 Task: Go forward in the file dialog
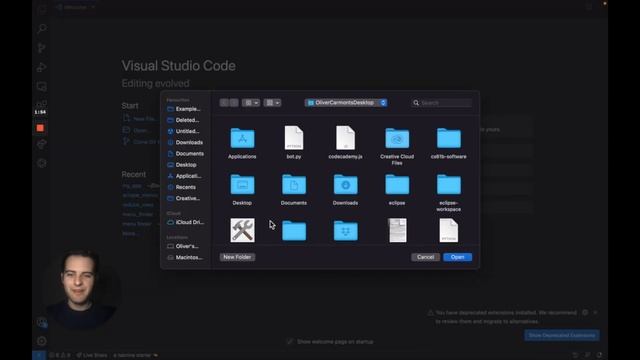click(x=234, y=103)
